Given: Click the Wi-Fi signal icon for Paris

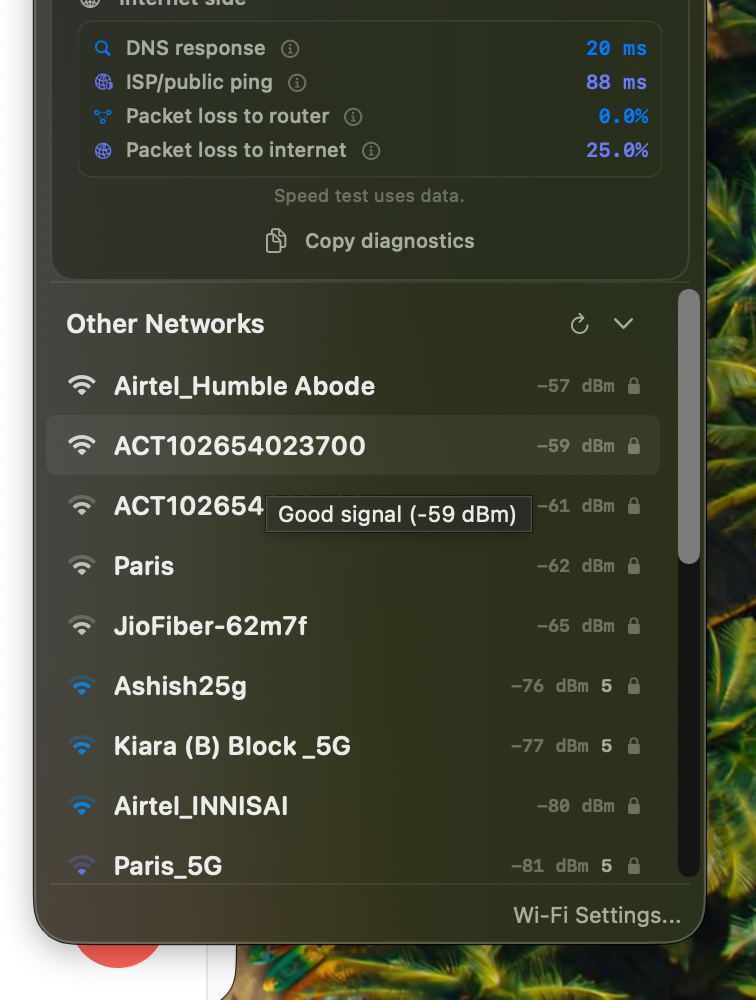Looking at the screenshot, I should pyautogui.click(x=82, y=566).
